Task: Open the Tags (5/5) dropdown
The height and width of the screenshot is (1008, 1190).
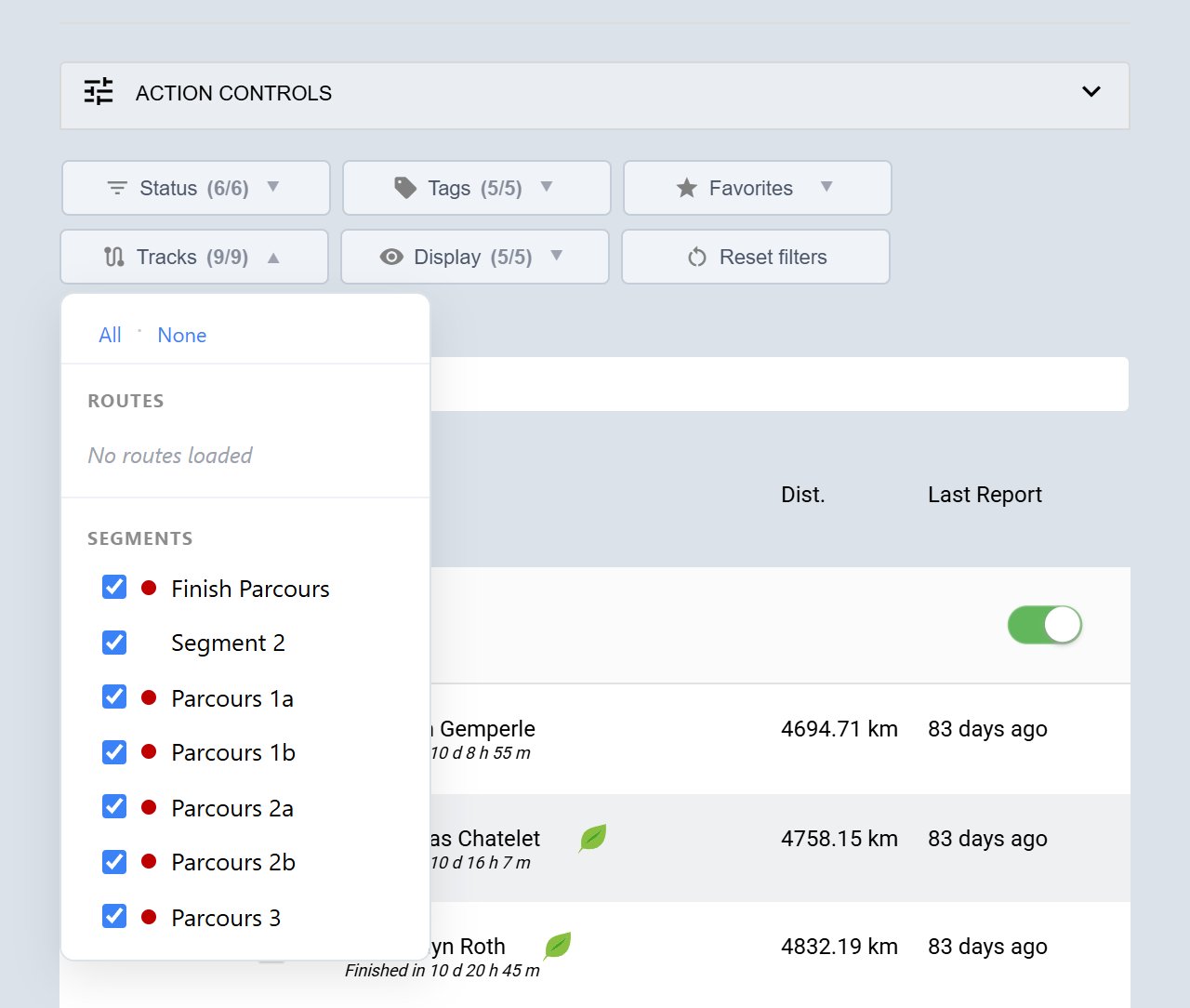Action: (x=477, y=188)
